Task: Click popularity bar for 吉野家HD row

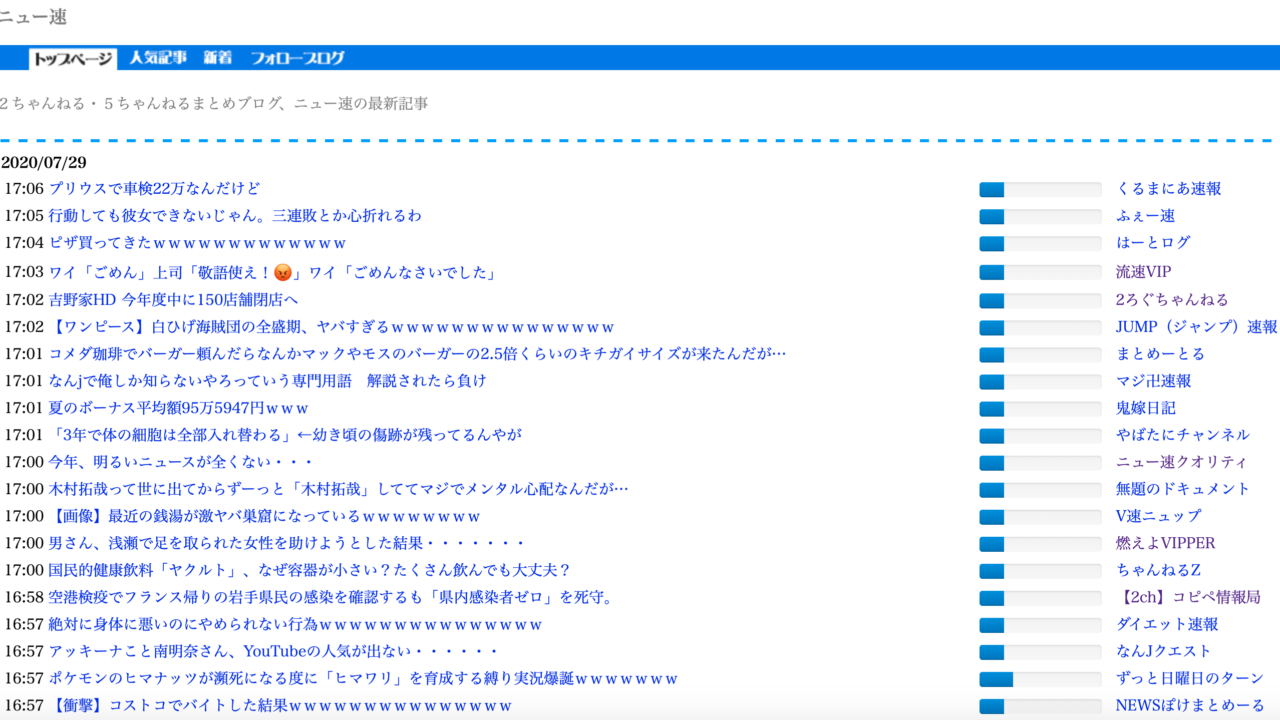Action: 1040,301
